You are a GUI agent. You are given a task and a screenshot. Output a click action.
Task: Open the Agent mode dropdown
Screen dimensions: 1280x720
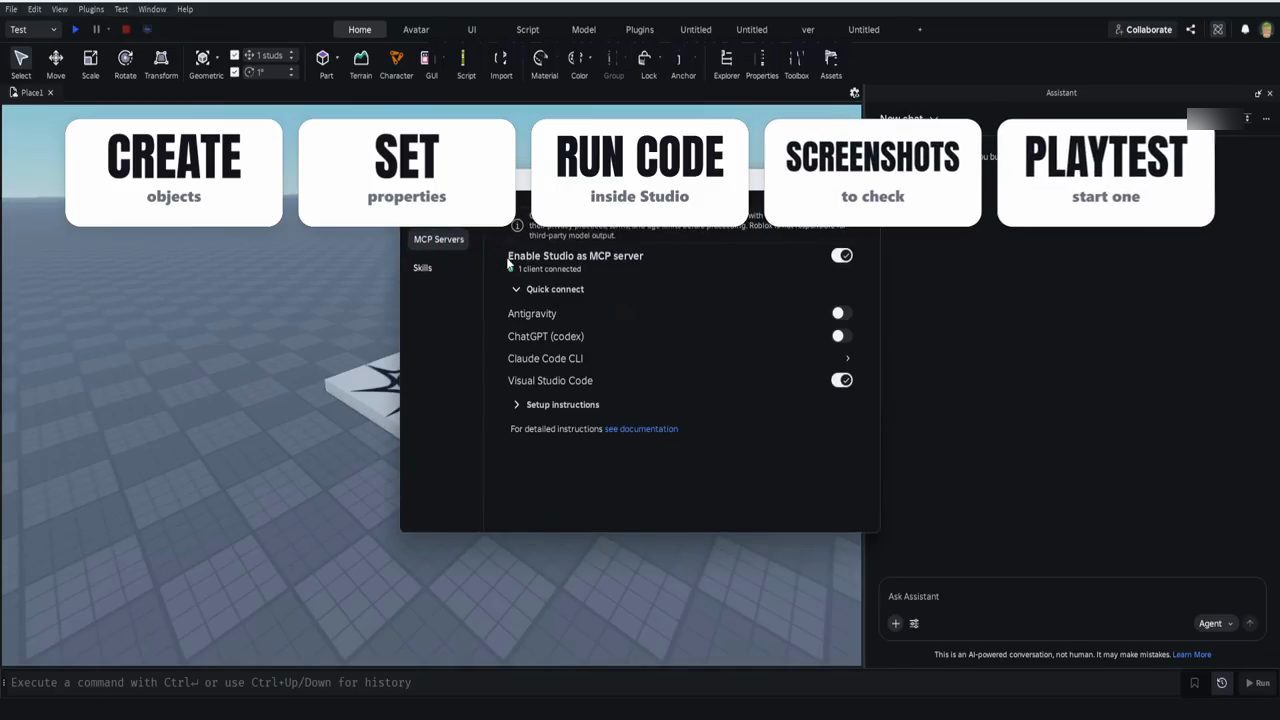point(1215,624)
